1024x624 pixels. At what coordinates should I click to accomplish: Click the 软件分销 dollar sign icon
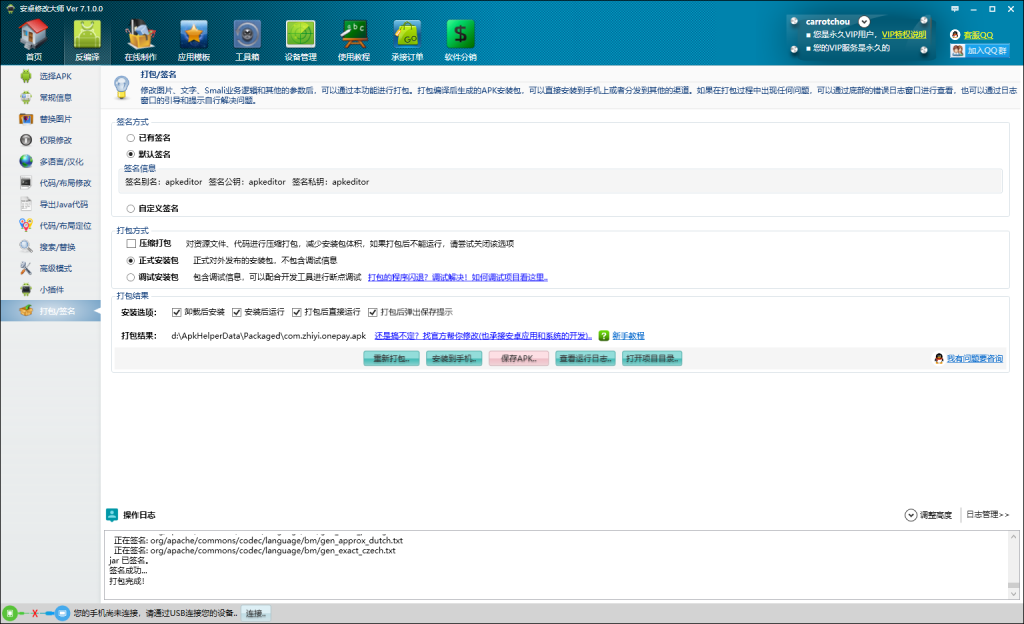(460, 36)
